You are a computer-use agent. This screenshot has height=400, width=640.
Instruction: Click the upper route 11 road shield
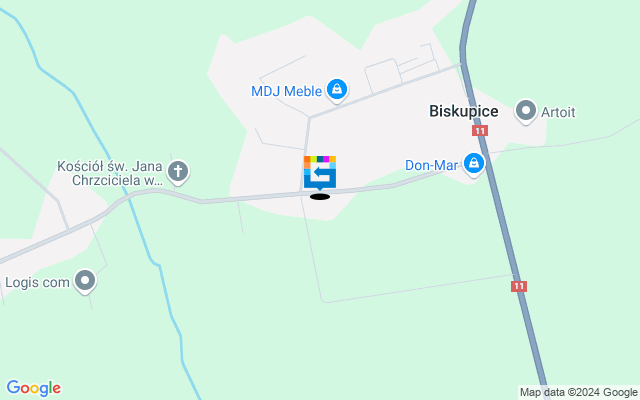(x=480, y=131)
